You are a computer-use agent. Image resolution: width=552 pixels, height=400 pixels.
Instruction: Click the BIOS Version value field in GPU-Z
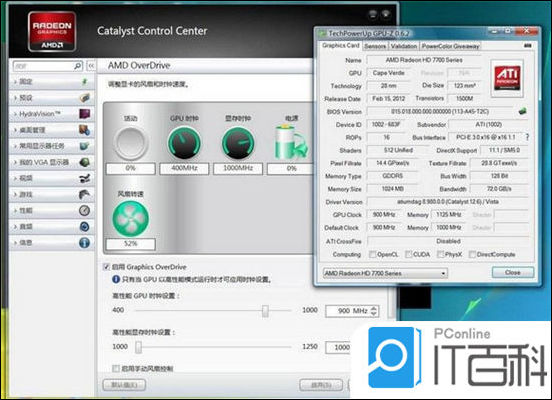tap(440, 111)
